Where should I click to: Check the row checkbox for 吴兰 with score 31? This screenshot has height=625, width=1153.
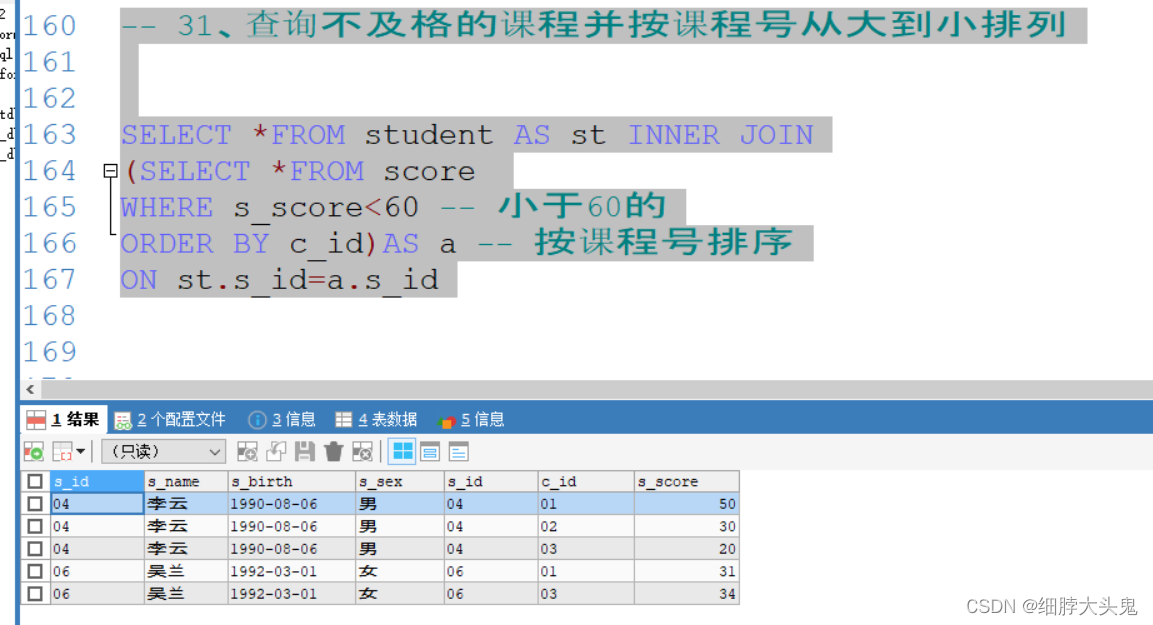tap(35, 570)
